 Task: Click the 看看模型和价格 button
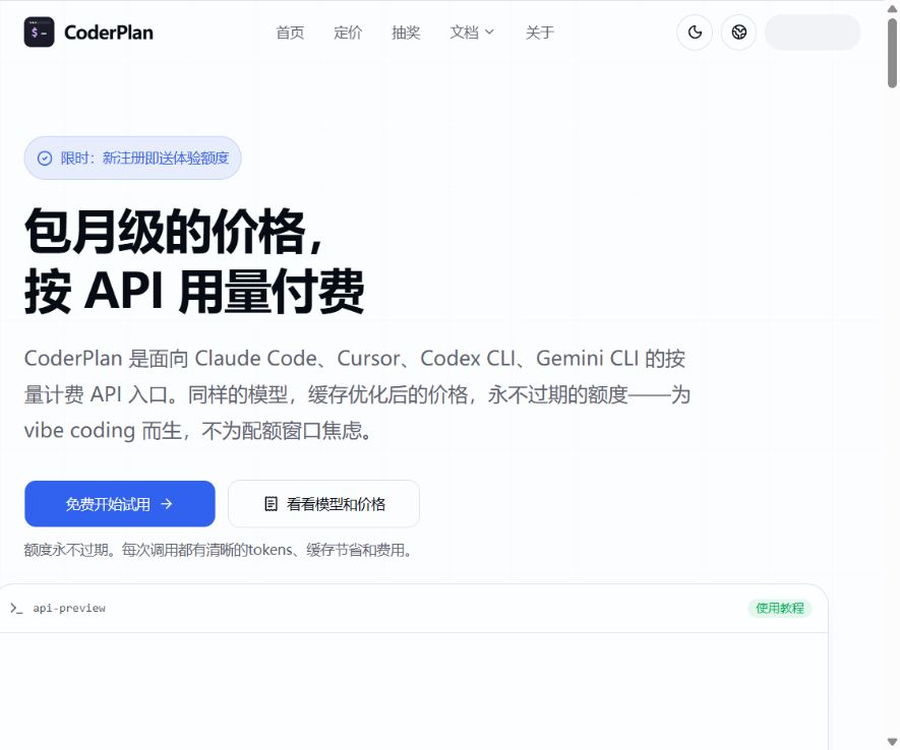coord(324,504)
